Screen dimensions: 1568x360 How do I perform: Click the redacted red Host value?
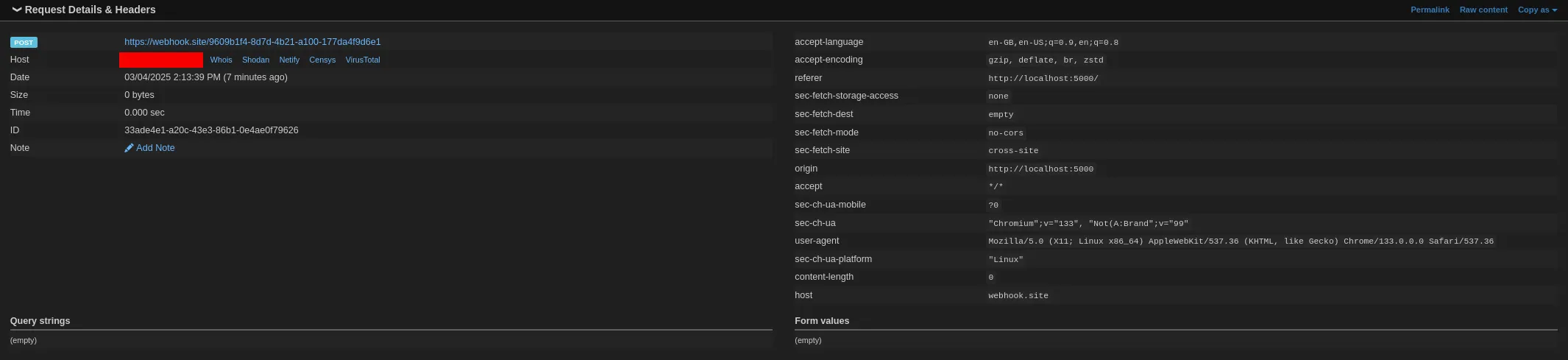point(161,60)
